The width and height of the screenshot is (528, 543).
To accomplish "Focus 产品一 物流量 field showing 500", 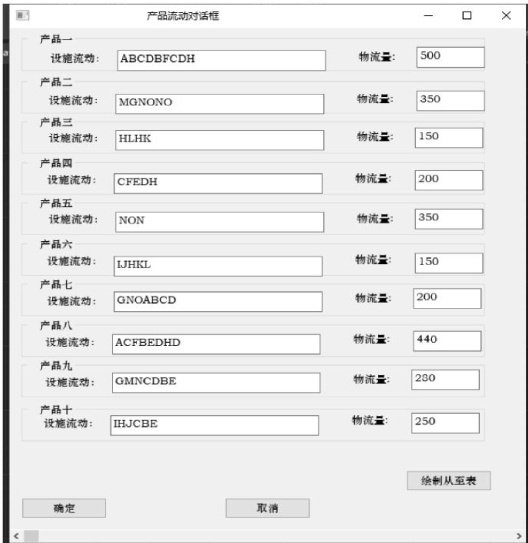I will pos(450,57).
